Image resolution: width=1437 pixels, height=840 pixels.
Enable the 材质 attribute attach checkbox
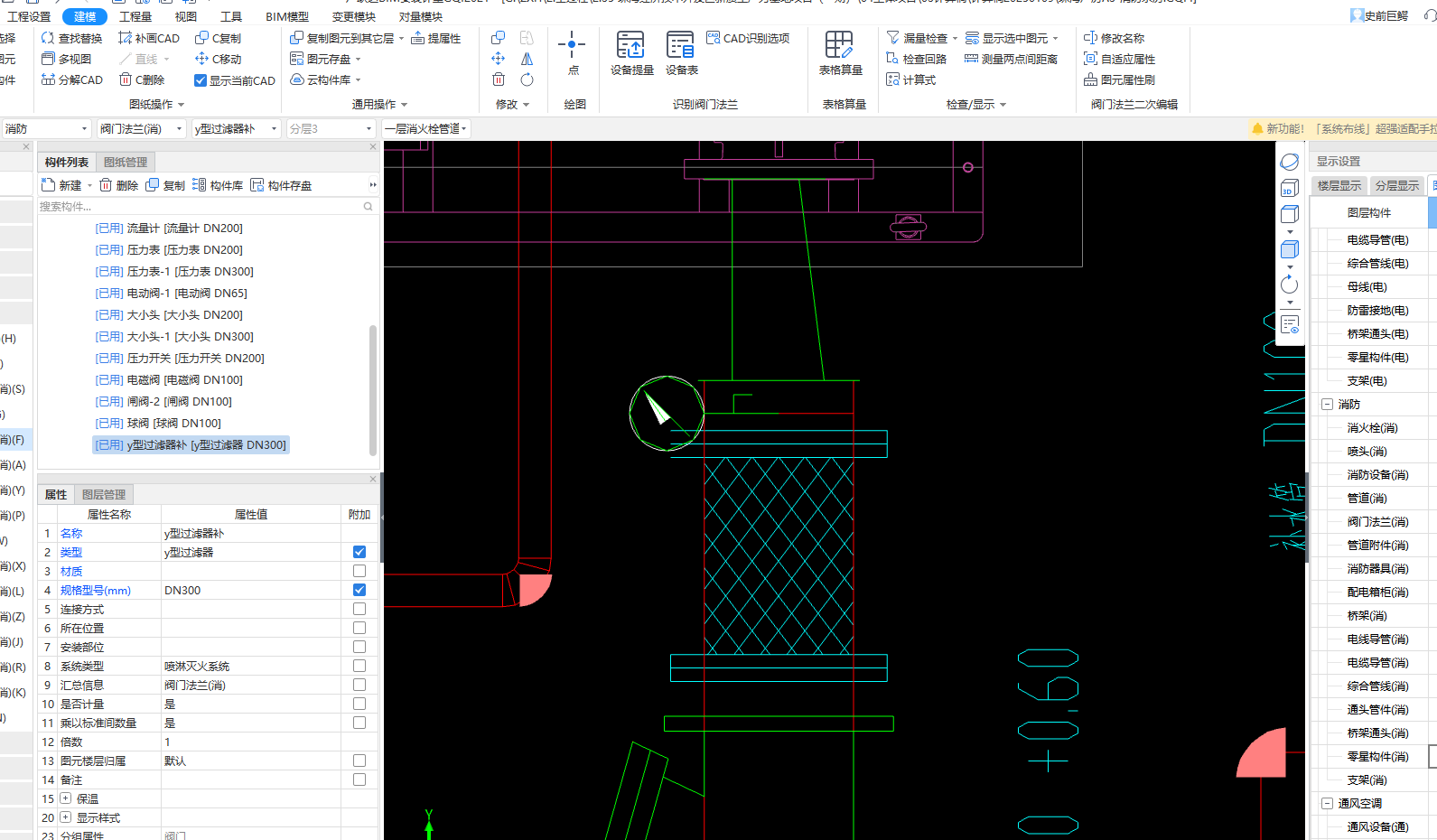coord(359,571)
